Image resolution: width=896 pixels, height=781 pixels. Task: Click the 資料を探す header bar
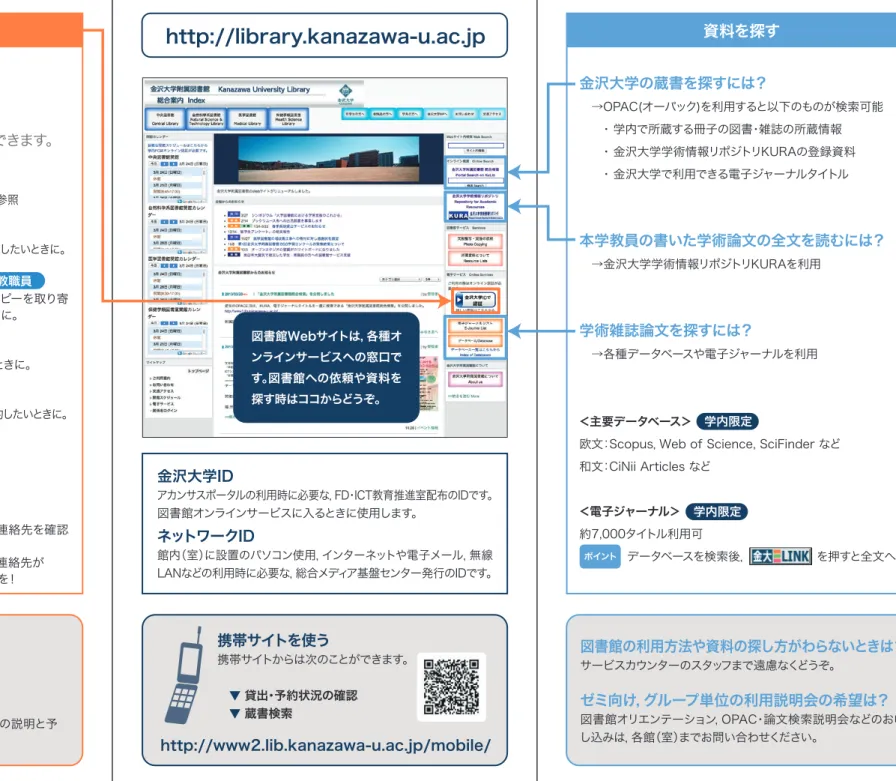(x=731, y=30)
